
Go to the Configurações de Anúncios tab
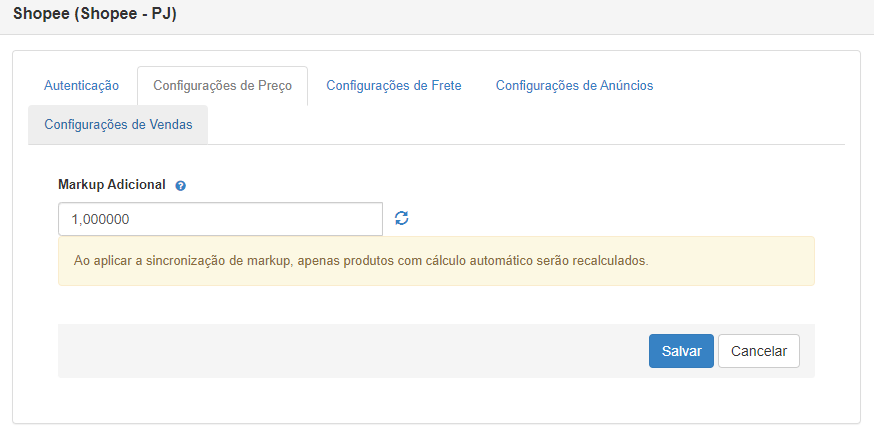tap(575, 86)
